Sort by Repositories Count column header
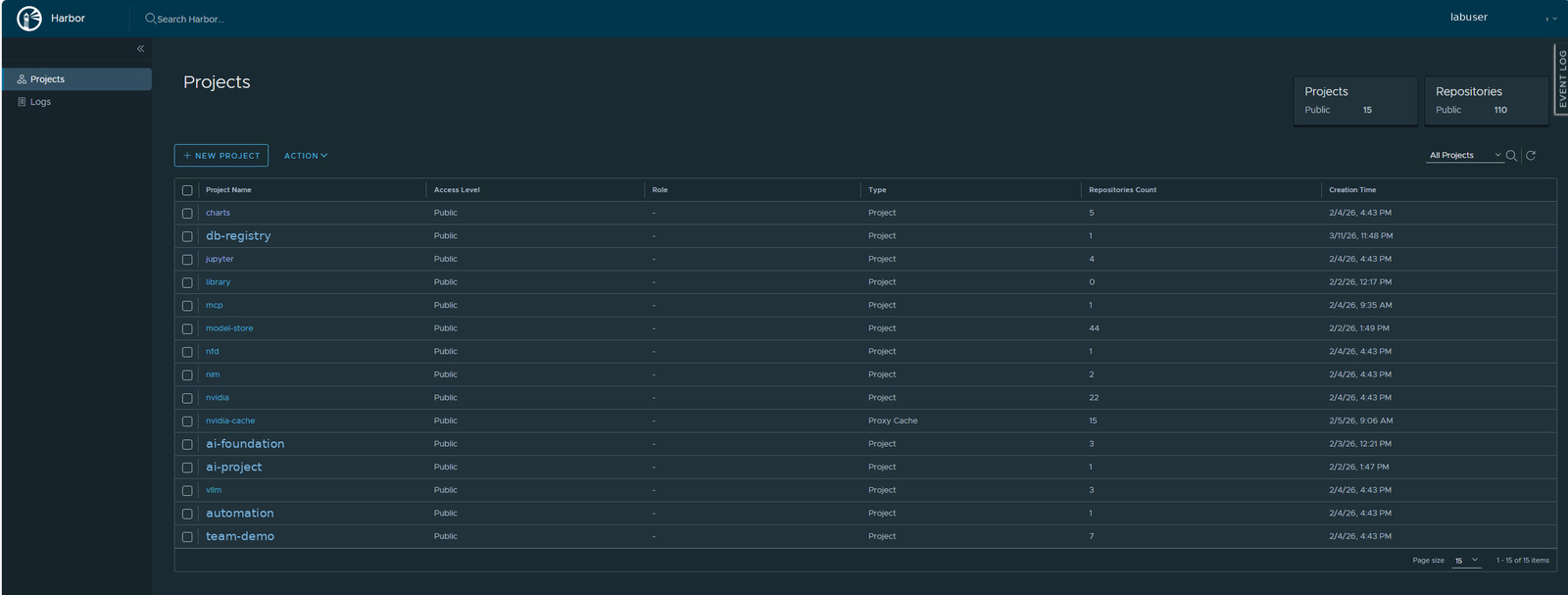Screen dimensions: 1568x595 pyautogui.click(x=1122, y=190)
